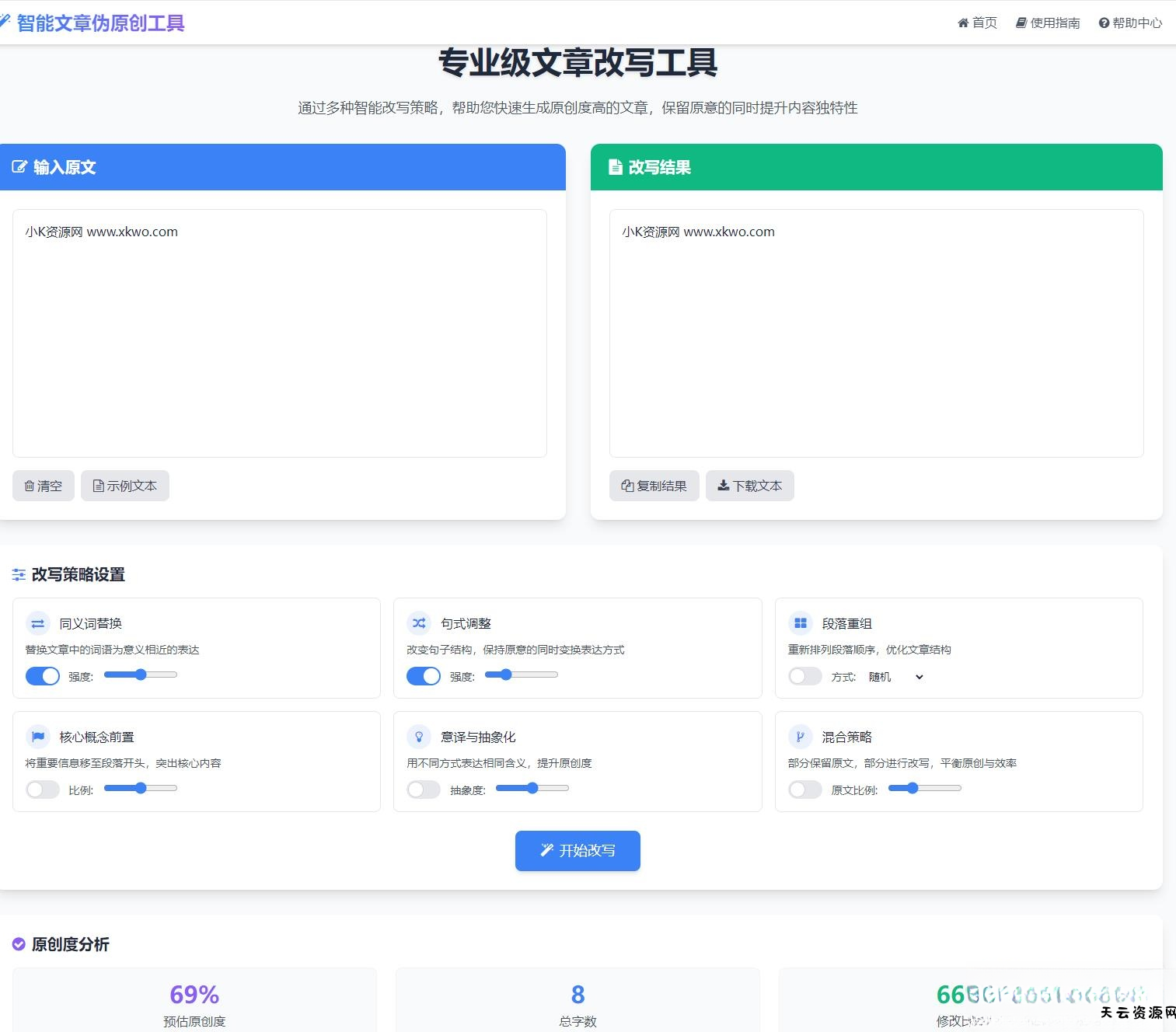Click the swap icon on 同义词替换 card

point(37,622)
